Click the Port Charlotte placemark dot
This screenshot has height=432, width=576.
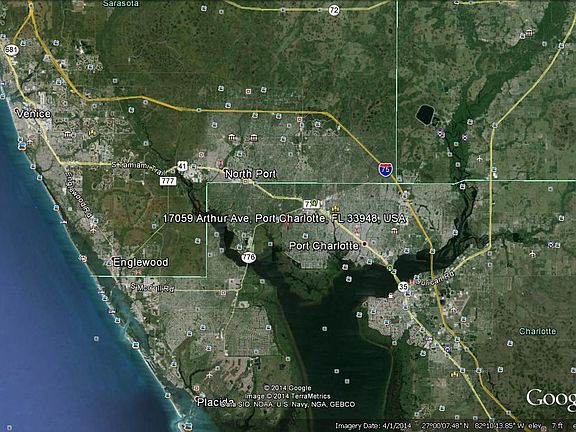(364, 244)
